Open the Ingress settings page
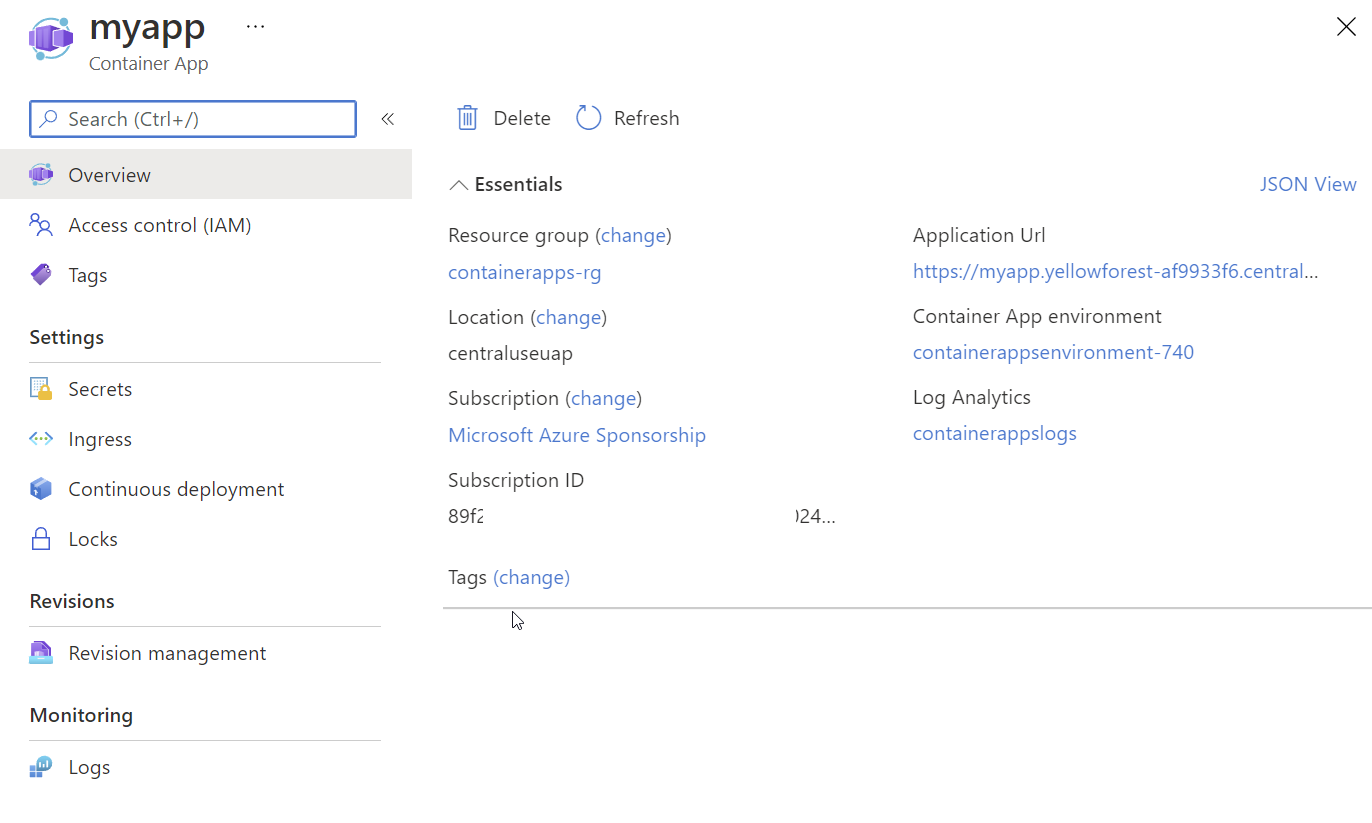Screen dimensions: 1372x823 tap(100, 439)
